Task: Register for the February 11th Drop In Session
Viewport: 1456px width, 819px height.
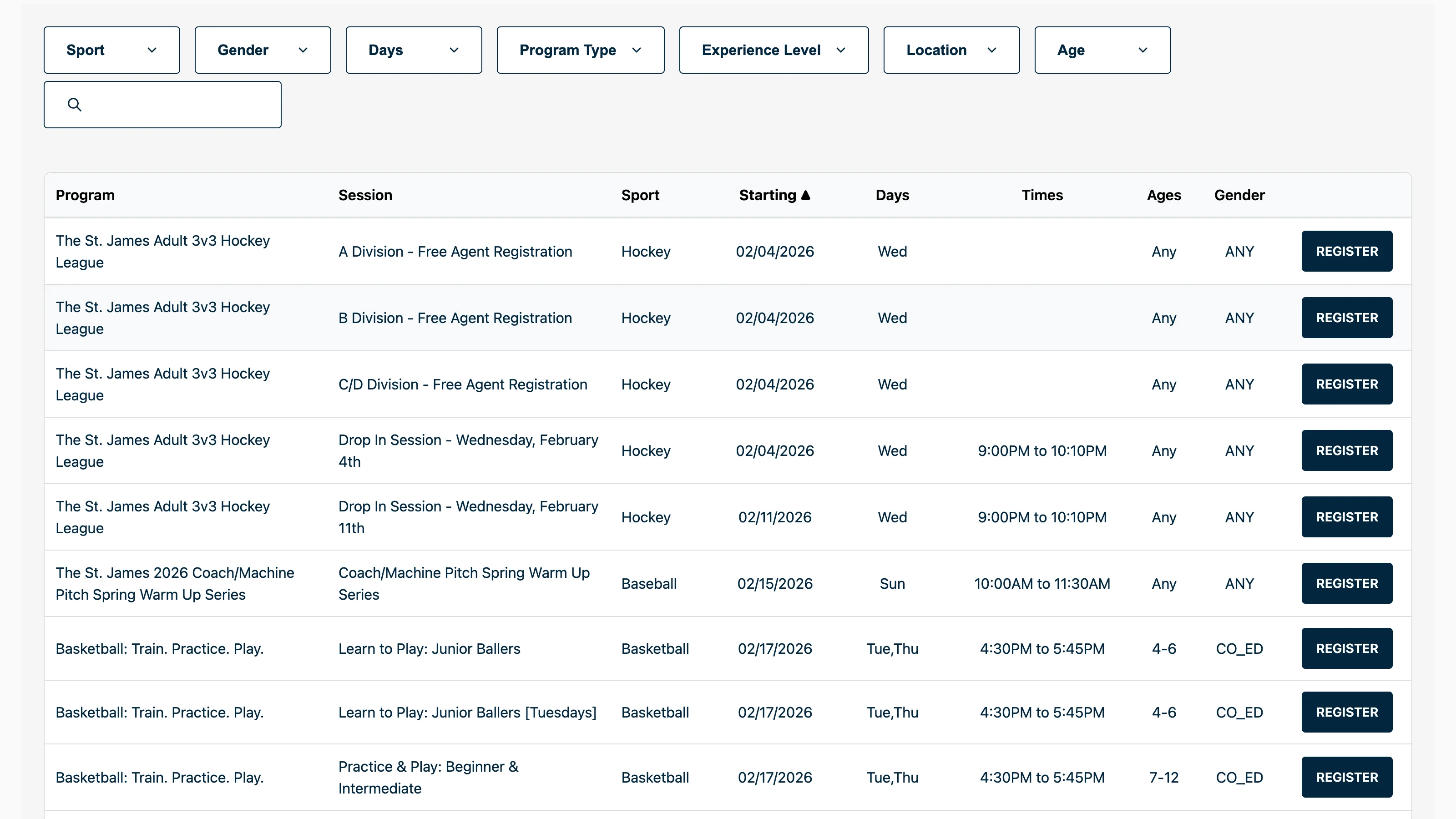Action: pos(1346,516)
